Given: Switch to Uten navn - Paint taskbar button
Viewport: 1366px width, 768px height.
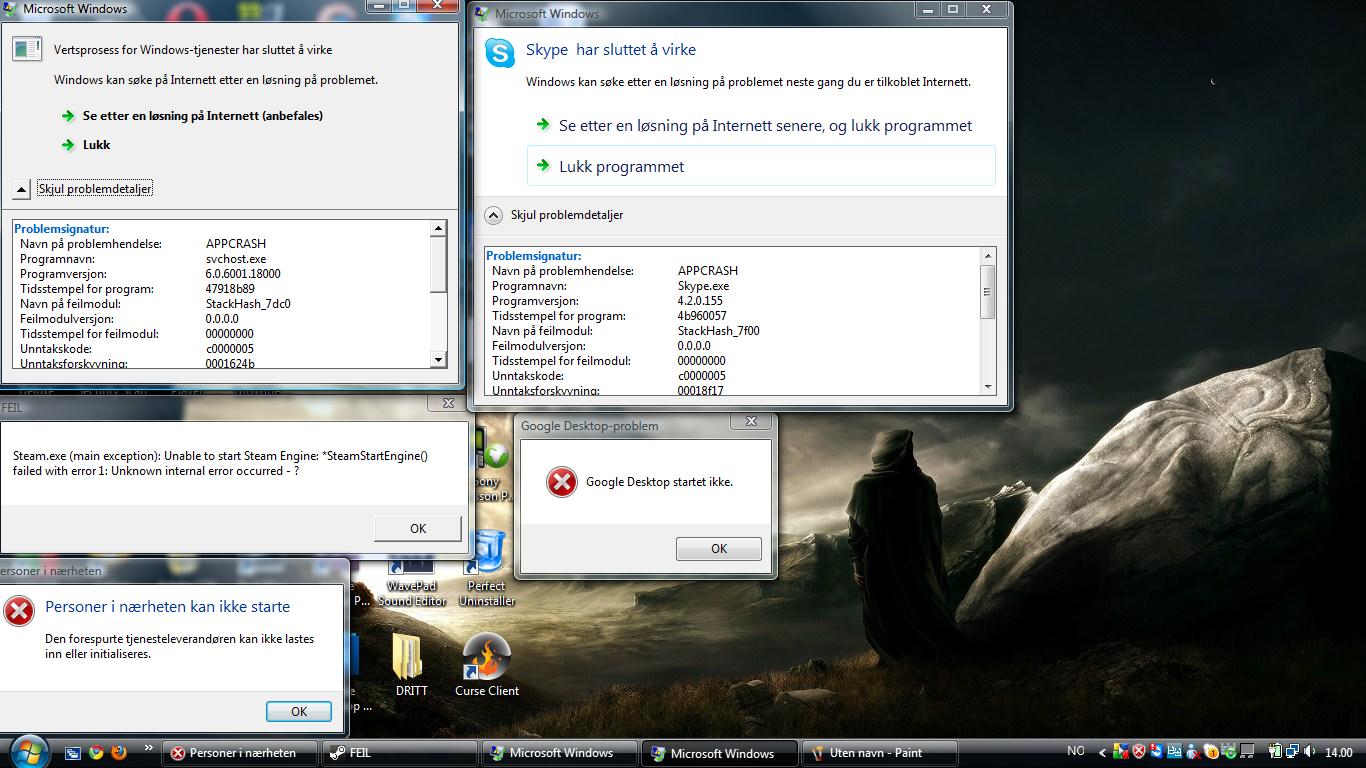Looking at the screenshot, I should (x=882, y=753).
